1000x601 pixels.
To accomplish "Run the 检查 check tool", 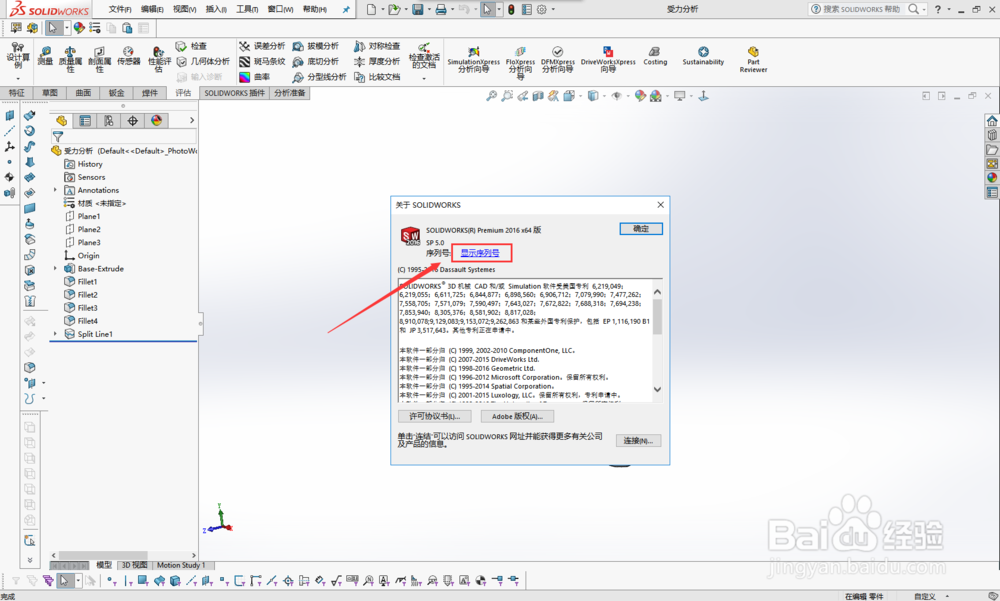I will [x=191, y=46].
